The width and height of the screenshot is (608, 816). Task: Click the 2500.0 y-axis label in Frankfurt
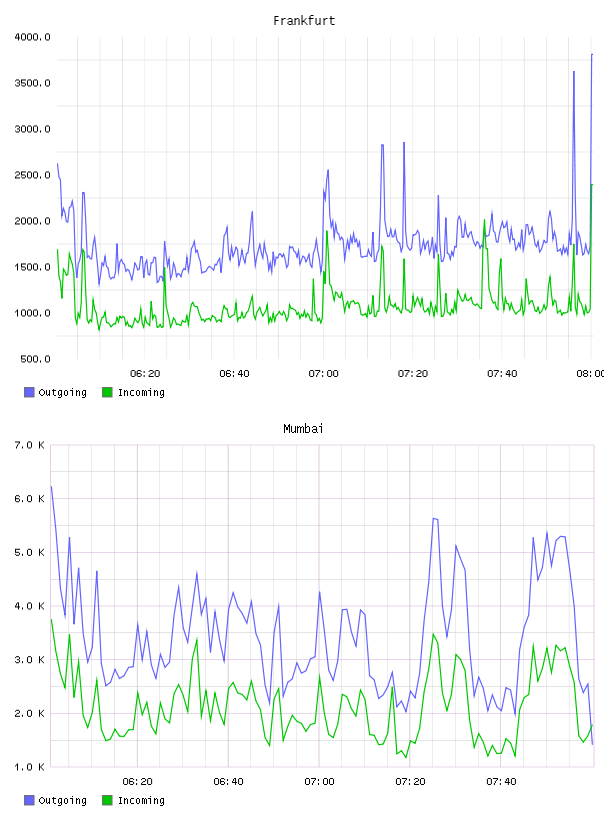[x=32, y=175]
